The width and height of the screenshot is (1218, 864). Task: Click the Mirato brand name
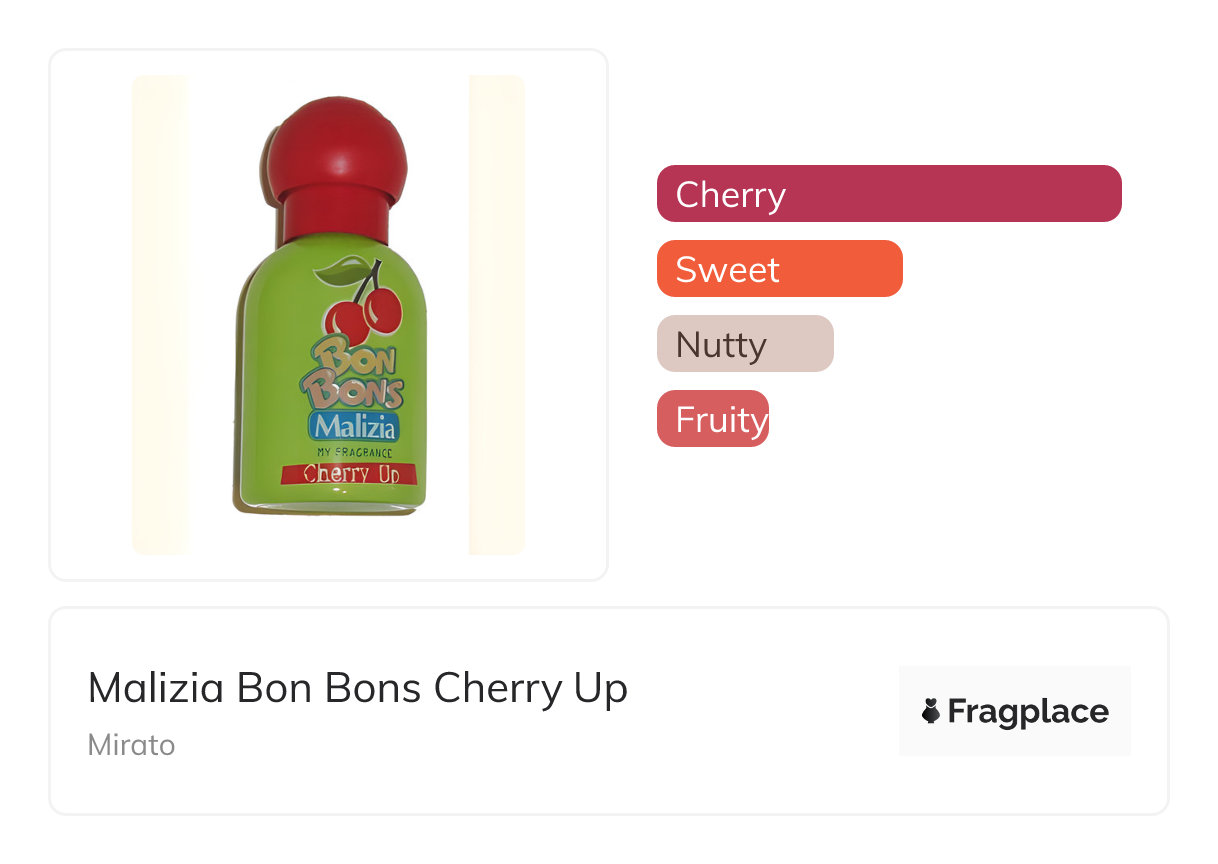(131, 745)
